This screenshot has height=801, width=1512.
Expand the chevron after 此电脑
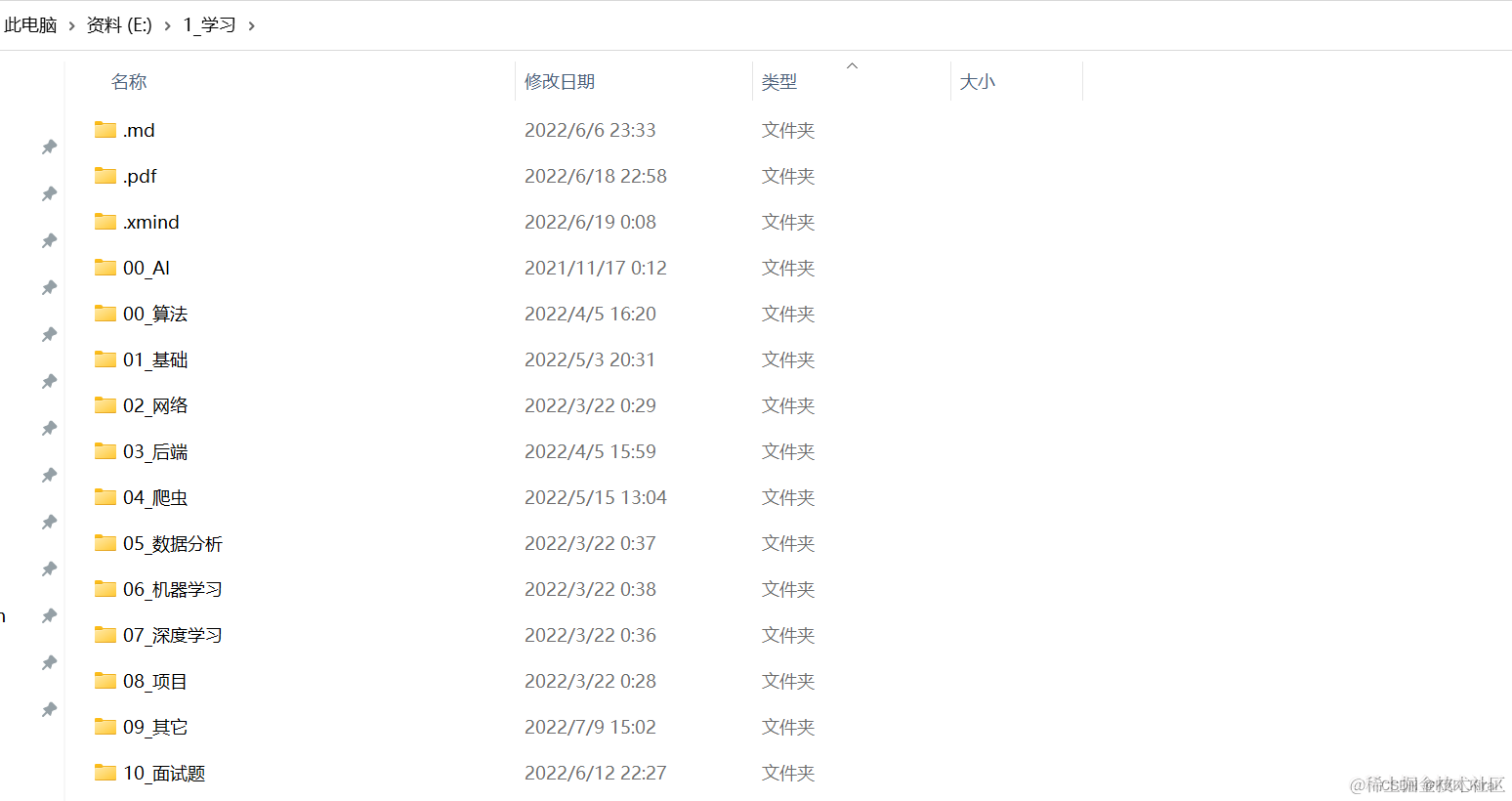point(71,26)
